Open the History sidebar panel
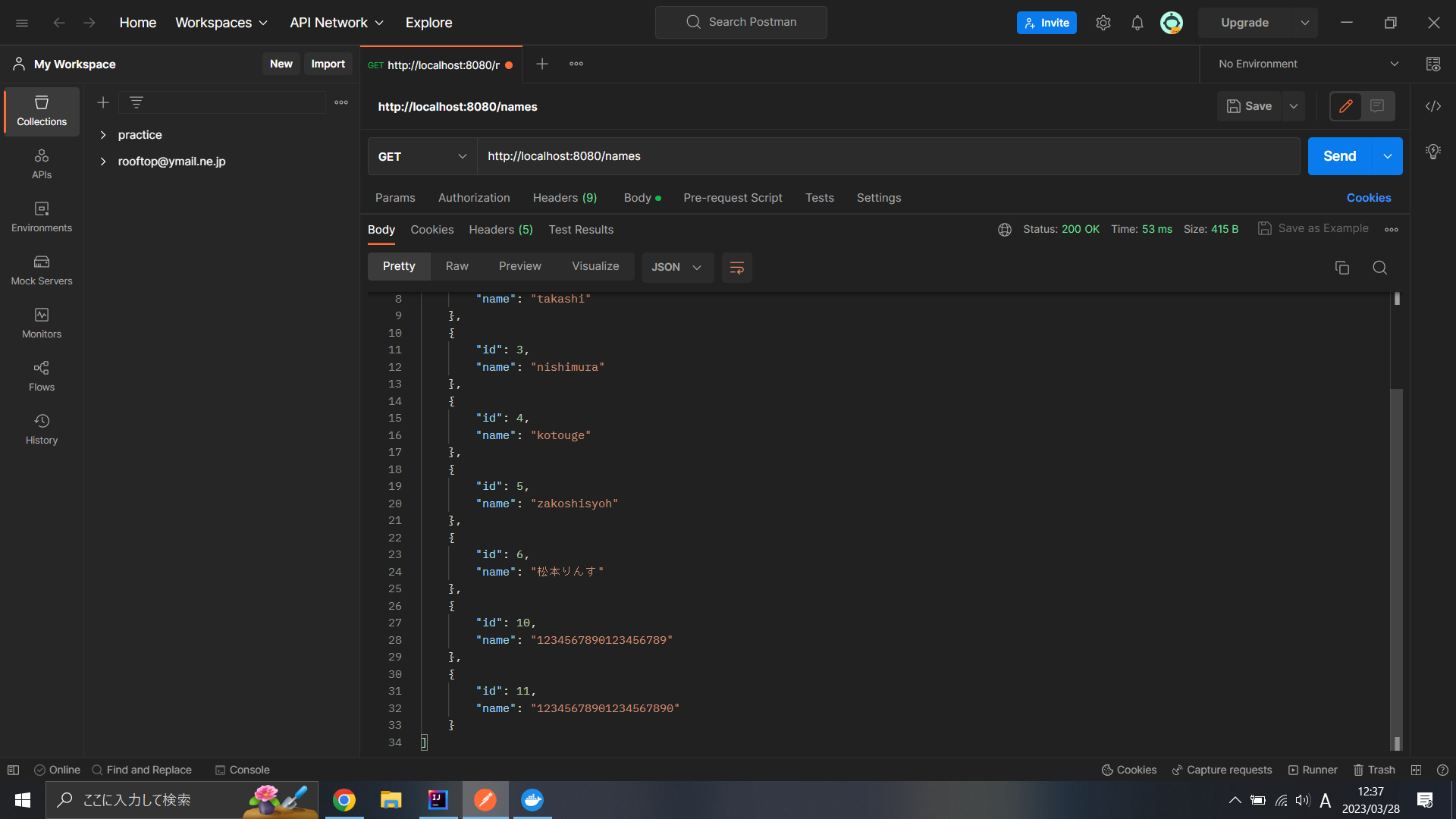Screen dimensions: 1456x819 42,430
